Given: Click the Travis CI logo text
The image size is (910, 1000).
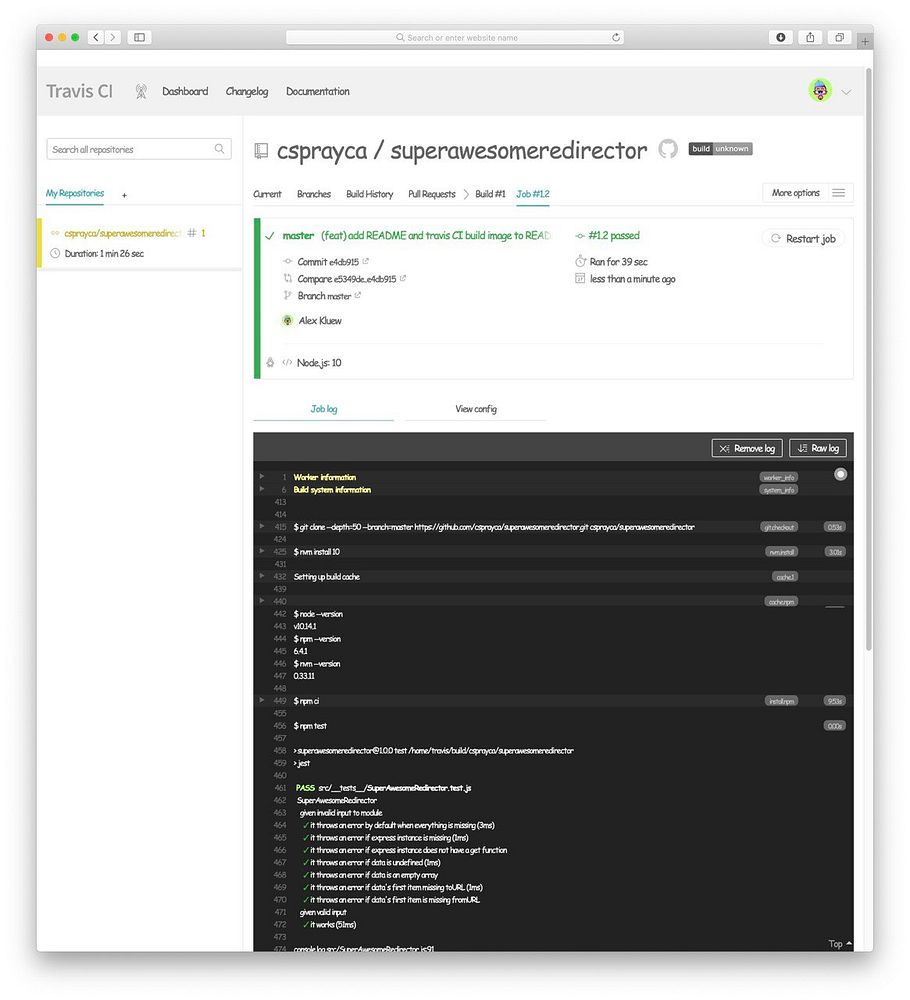Looking at the screenshot, I should pos(79,91).
